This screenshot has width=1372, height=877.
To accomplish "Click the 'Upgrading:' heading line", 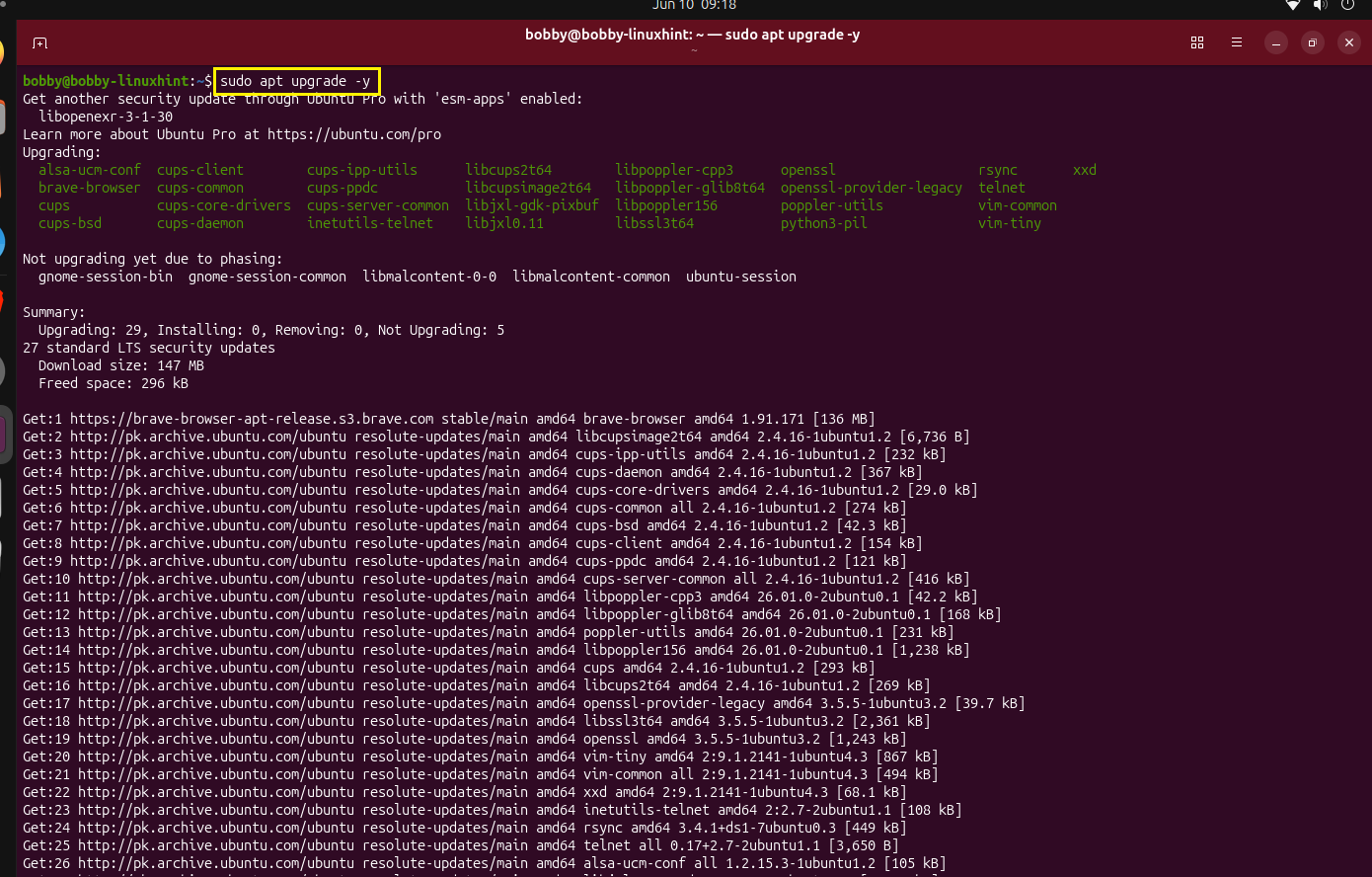I will coord(62,152).
